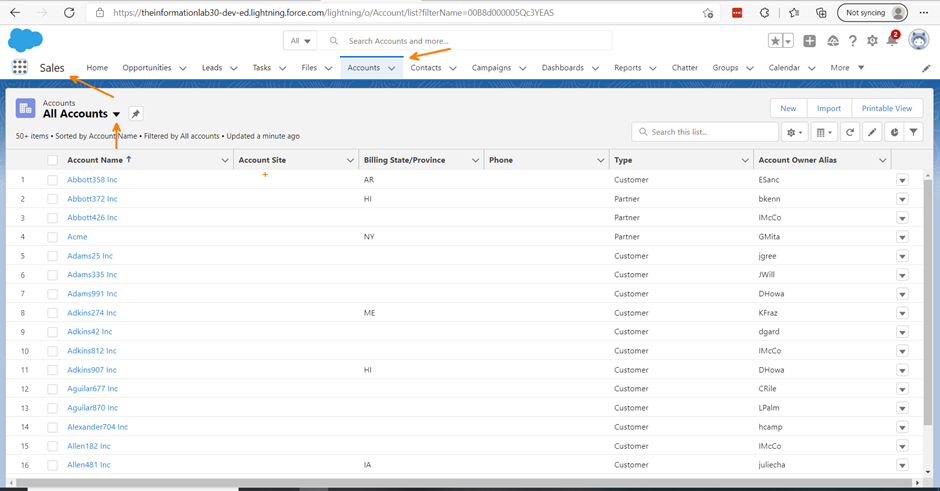Open the App Launcher grid icon
Screen dimensions: 940x491
click(19, 67)
